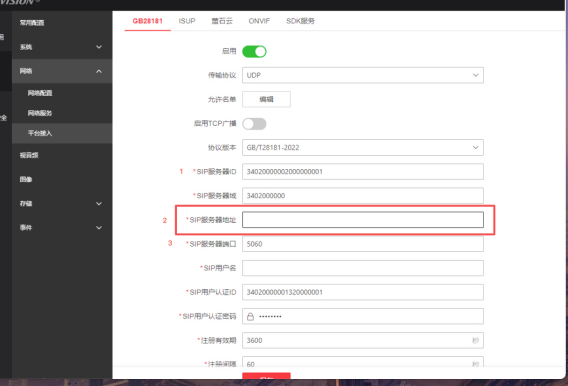Open 图像 in the sidebar
This screenshot has width=568, height=386.
62,179
